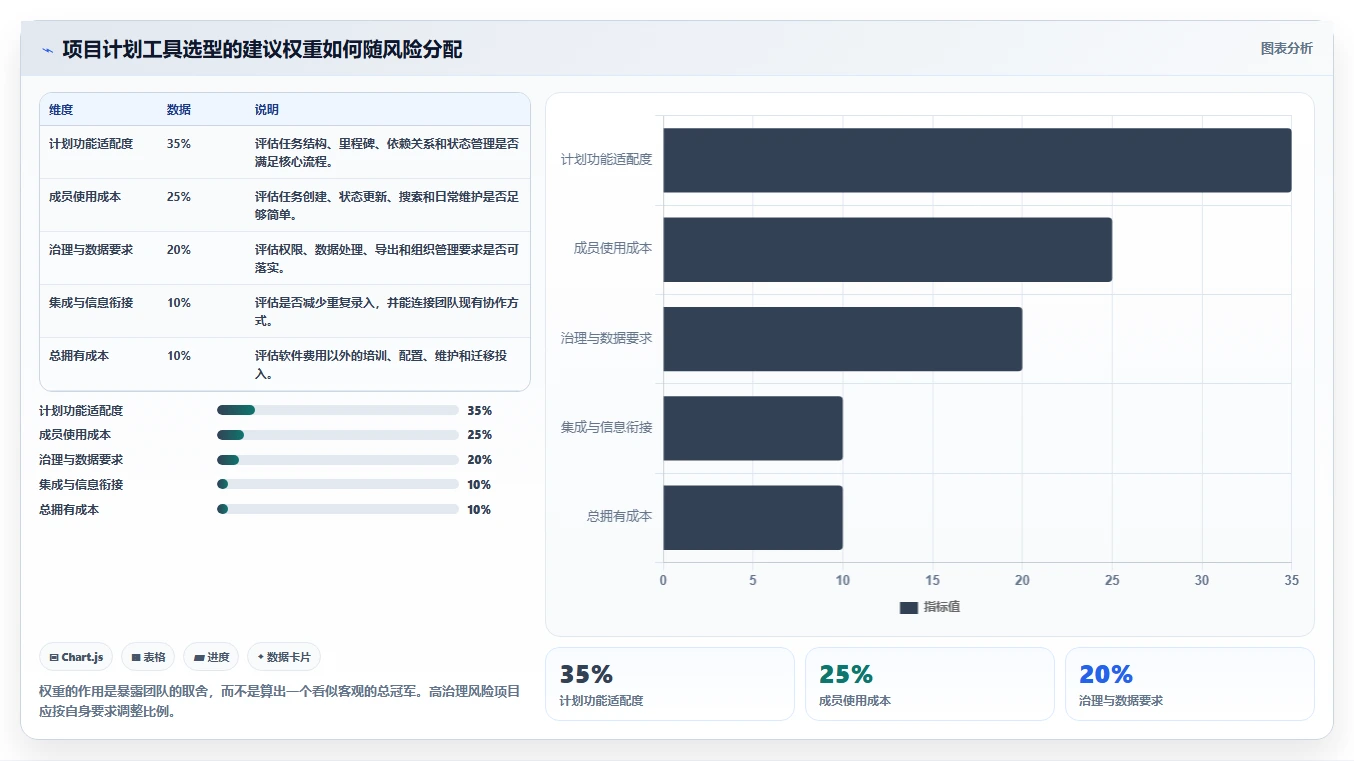This screenshot has height=761, width=1354.
Task: Click the description starting with 评估任务结构
Action: (387, 152)
